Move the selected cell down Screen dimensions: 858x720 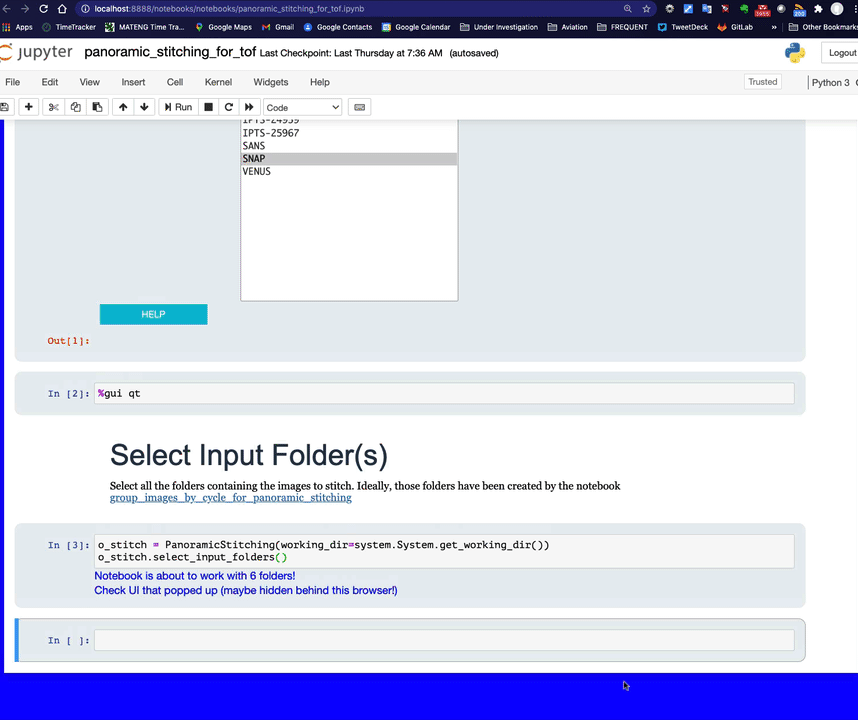pos(144,107)
